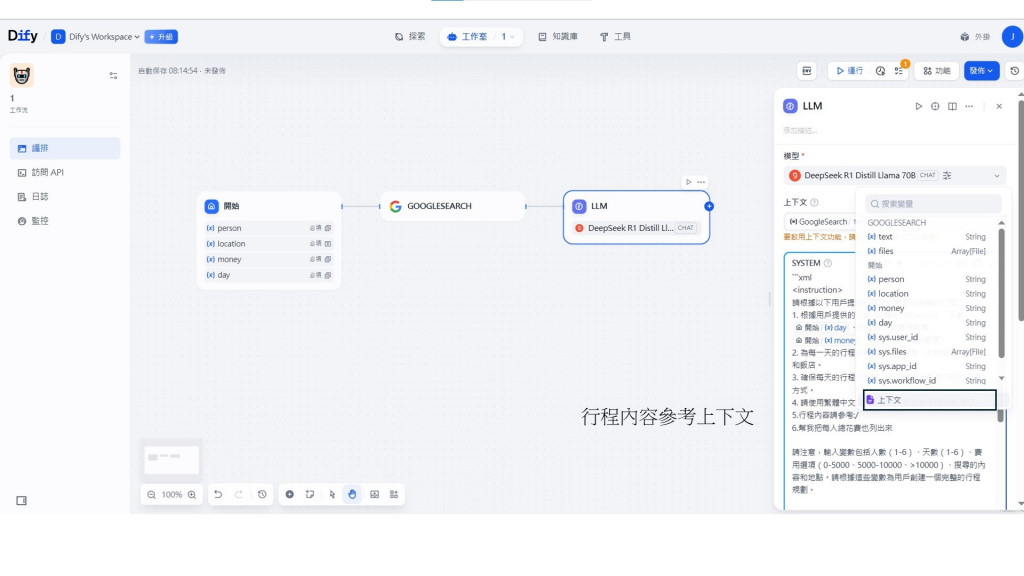Open the LLM panel three-dot more menu

[969, 106]
